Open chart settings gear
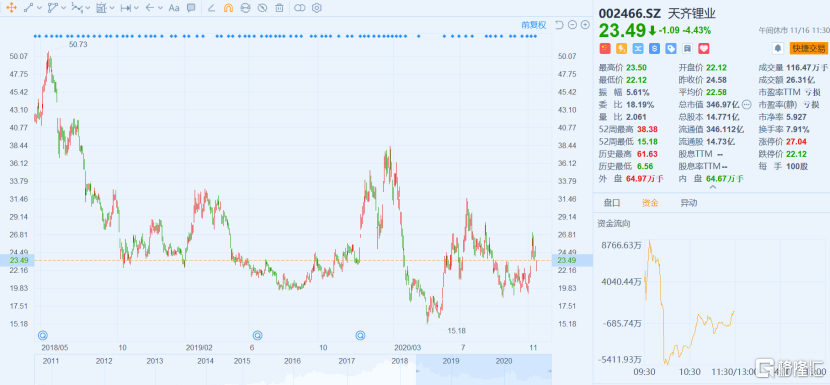This screenshot has height=385, width=830. click(317, 8)
